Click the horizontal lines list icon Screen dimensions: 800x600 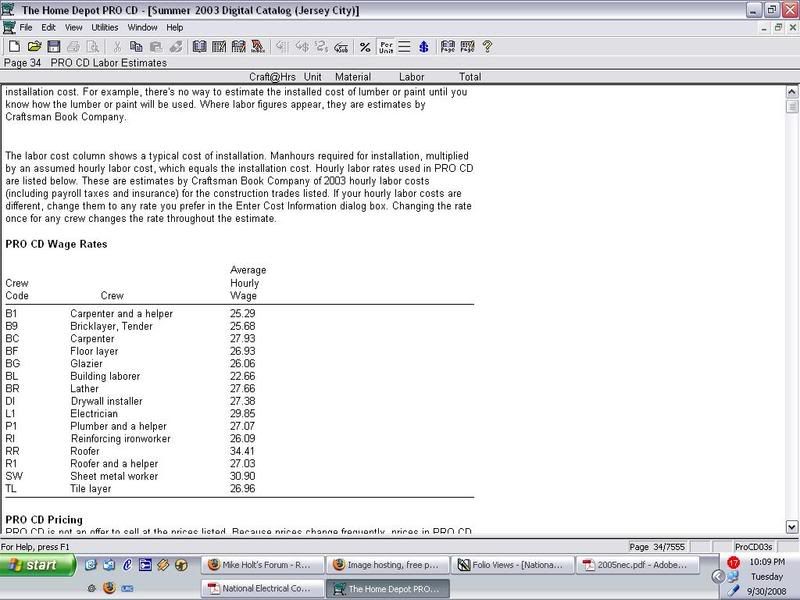(x=404, y=47)
